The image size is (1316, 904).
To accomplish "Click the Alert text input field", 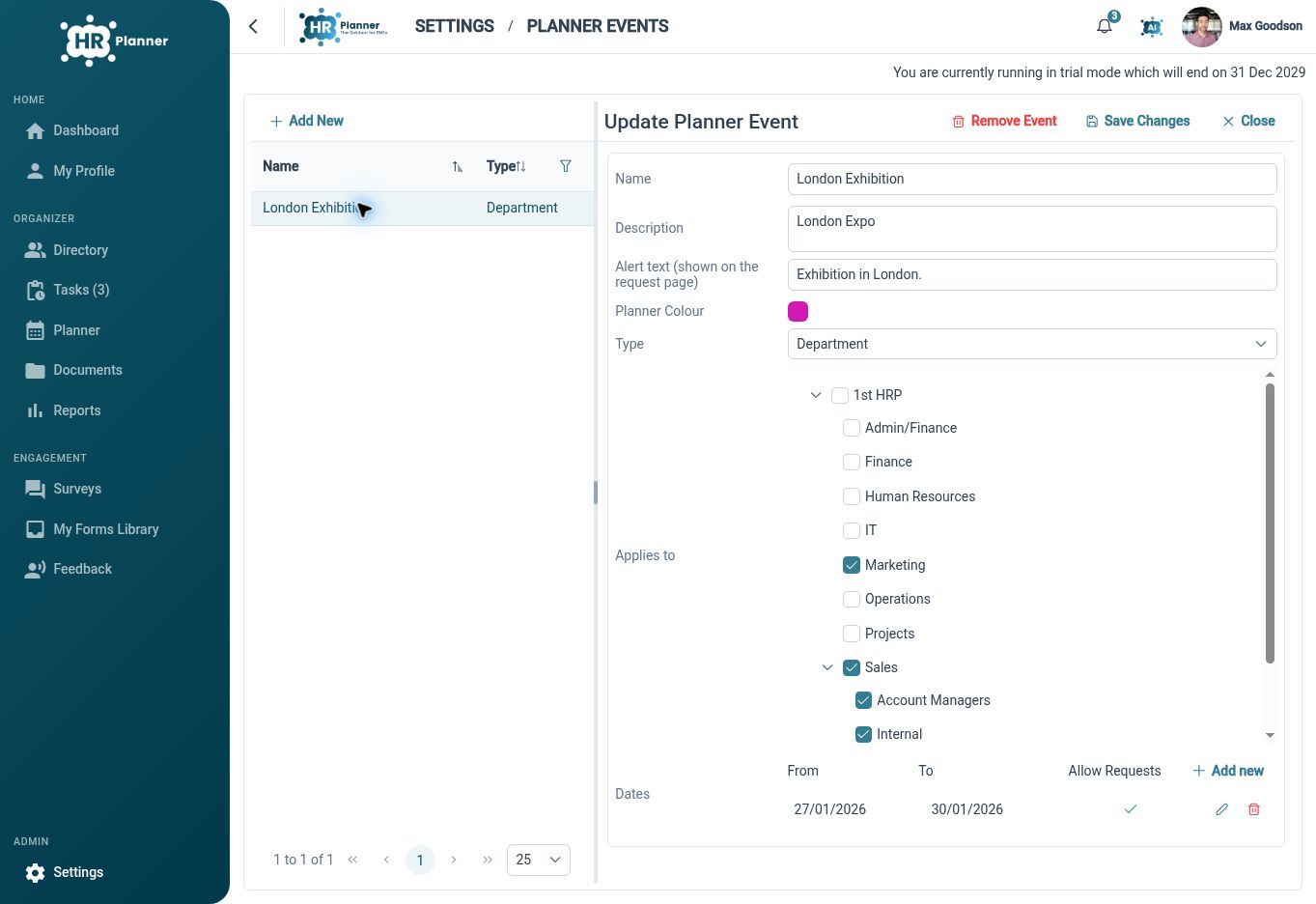I will (x=1032, y=274).
